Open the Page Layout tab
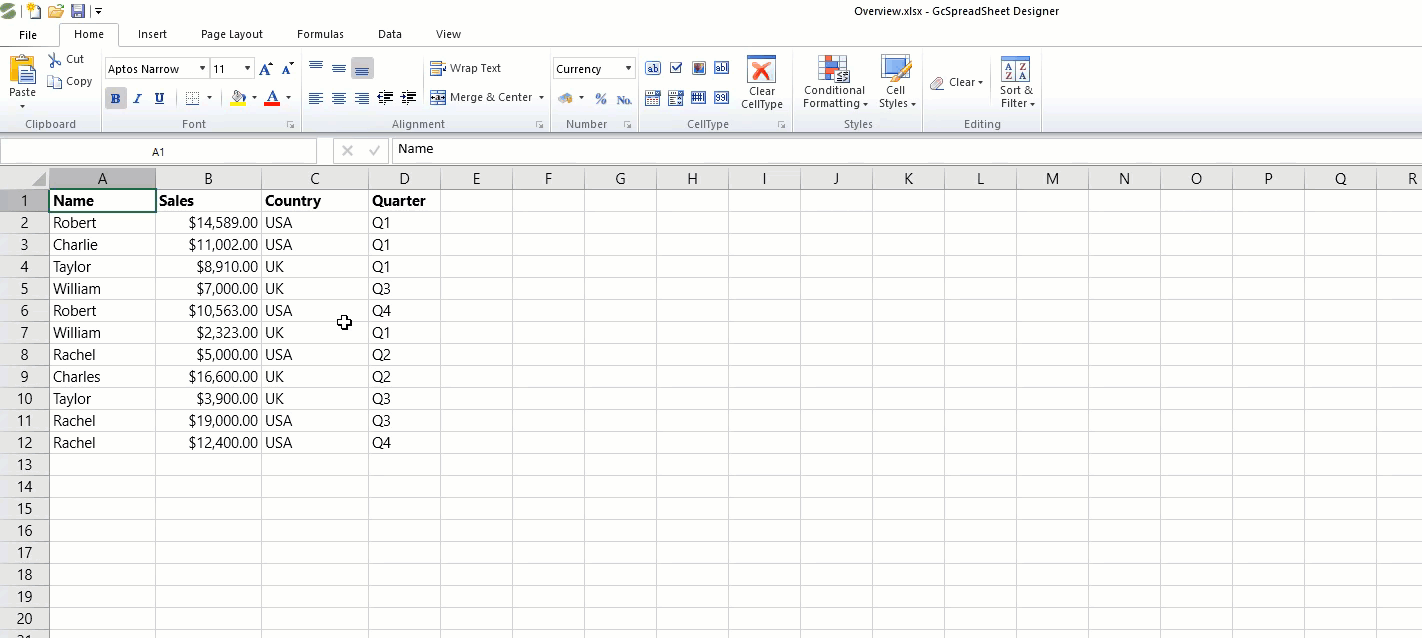The height and width of the screenshot is (638, 1422). (232, 34)
